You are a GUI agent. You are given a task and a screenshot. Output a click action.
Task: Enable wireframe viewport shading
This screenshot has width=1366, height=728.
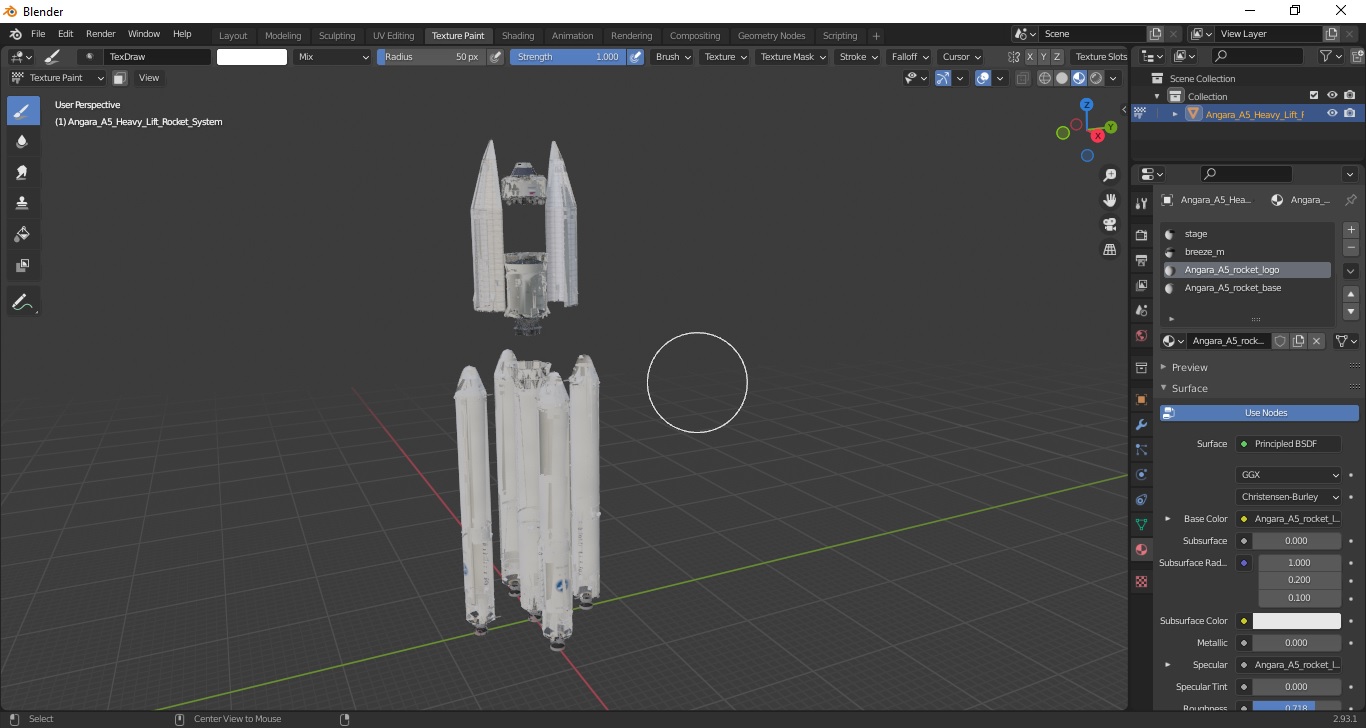pyautogui.click(x=1045, y=78)
